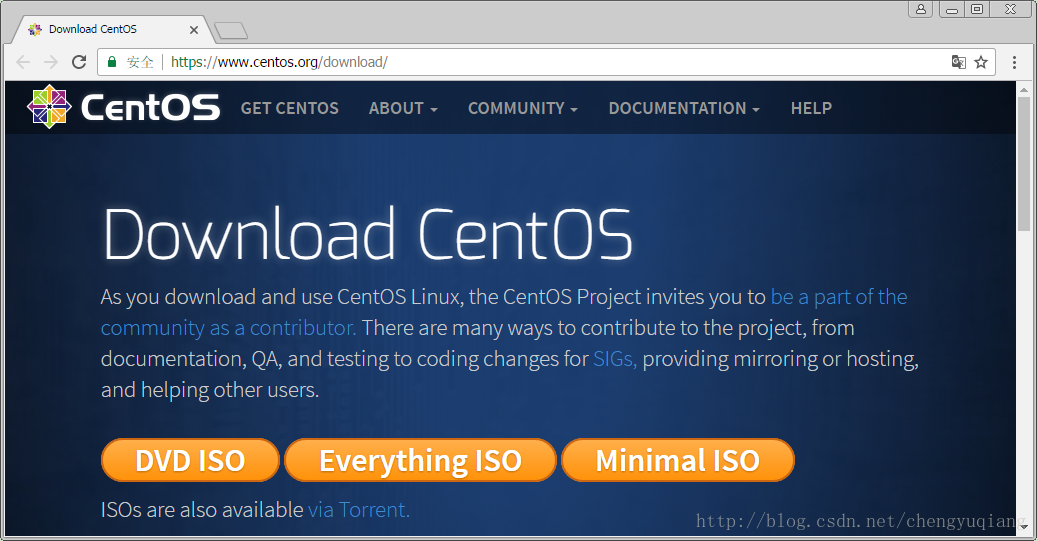
Task: Click the vertical scrollbar thumb
Action: click(1024, 164)
